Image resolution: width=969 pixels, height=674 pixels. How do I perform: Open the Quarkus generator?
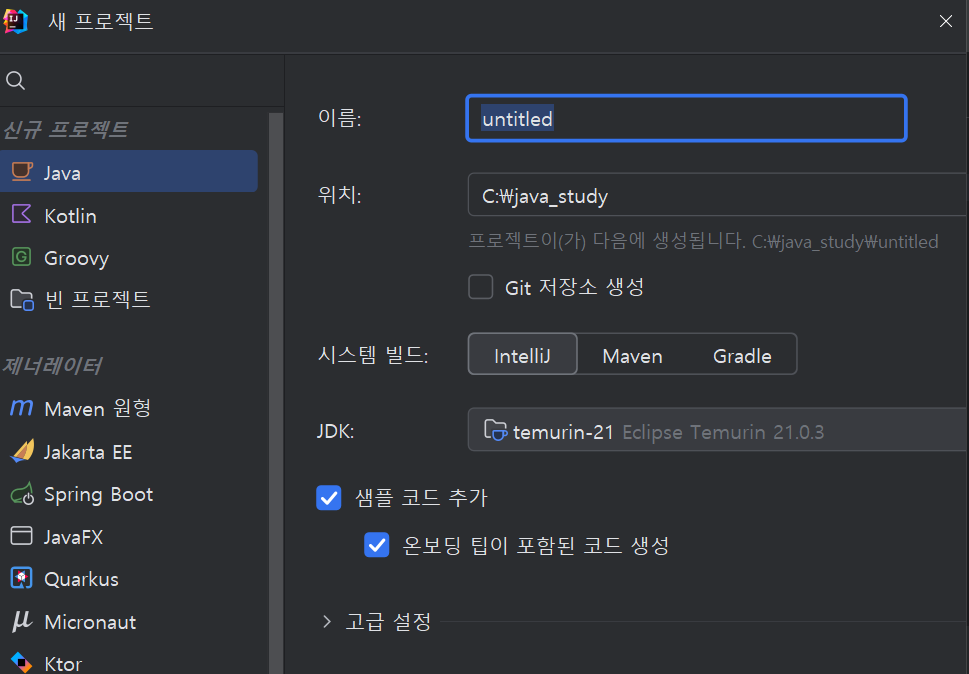pos(129,579)
